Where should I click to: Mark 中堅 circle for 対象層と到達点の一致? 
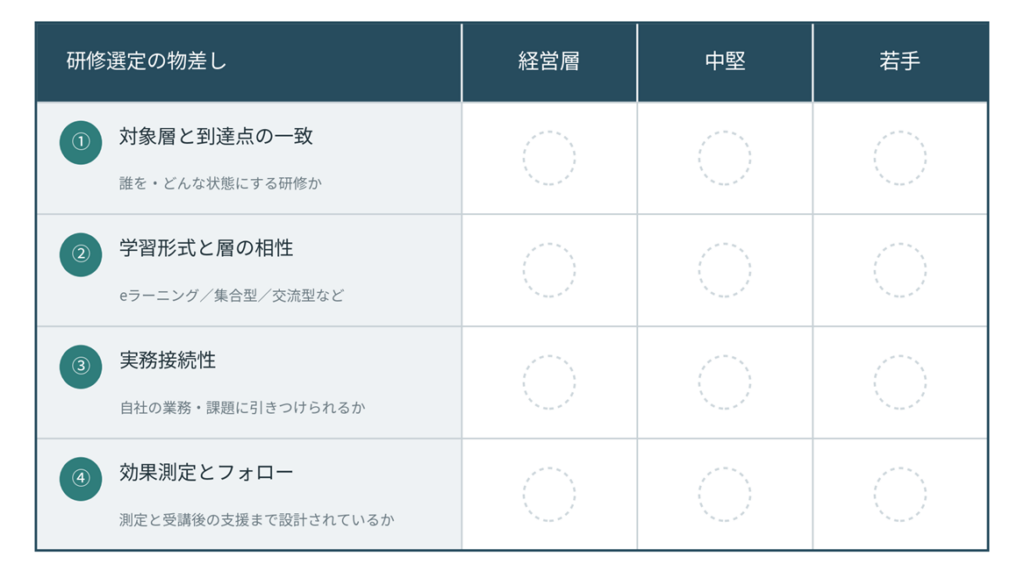(x=724, y=158)
